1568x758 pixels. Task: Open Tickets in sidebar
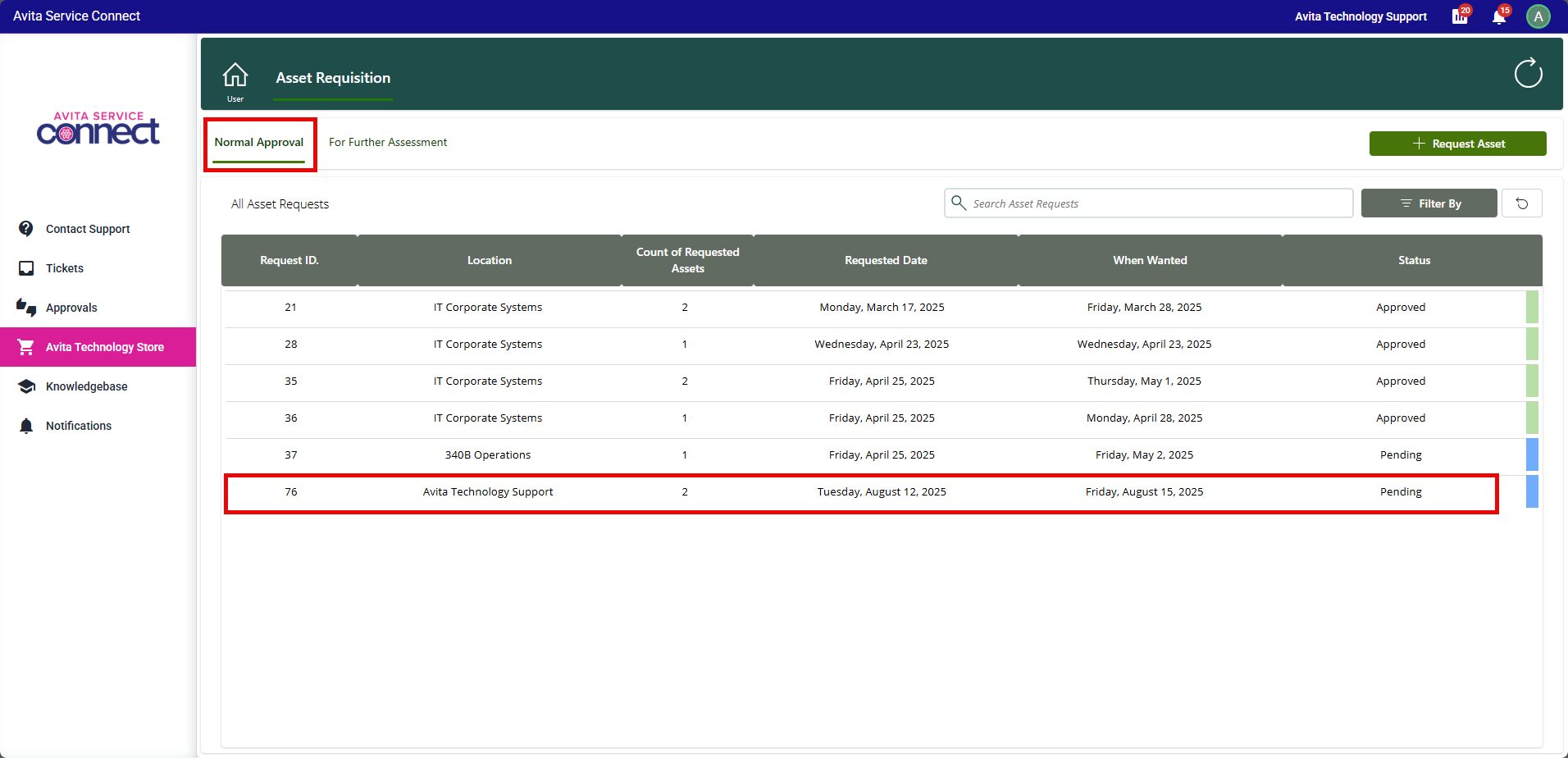[x=98, y=268]
